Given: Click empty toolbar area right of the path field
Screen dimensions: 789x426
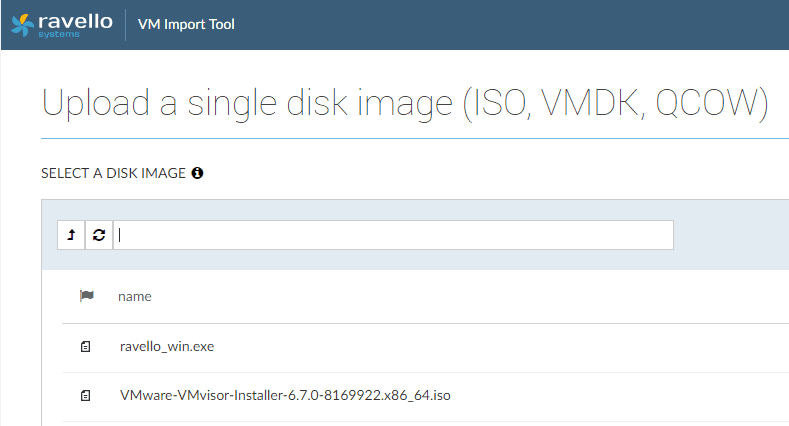Looking at the screenshot, I should [728, 235].
